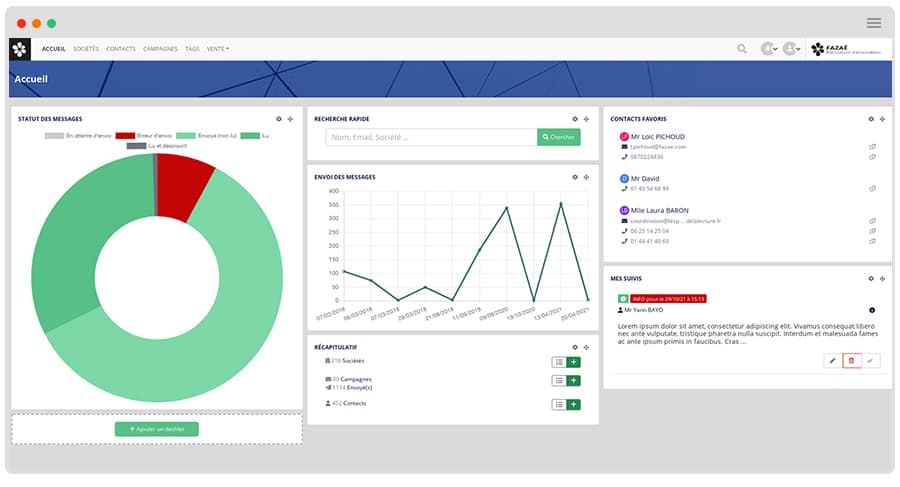Open Mr Yann BAYO in Mes suivis

tap(643, 310)
